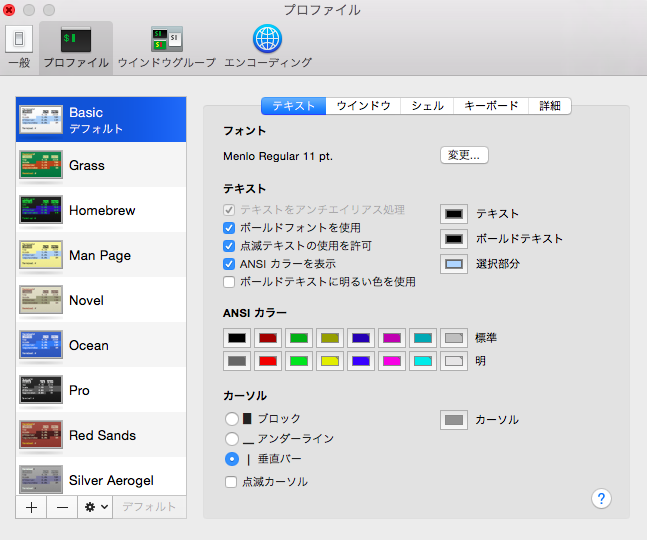Disable ANSI カラーを表示 checkbox

(x=229, y=264)
